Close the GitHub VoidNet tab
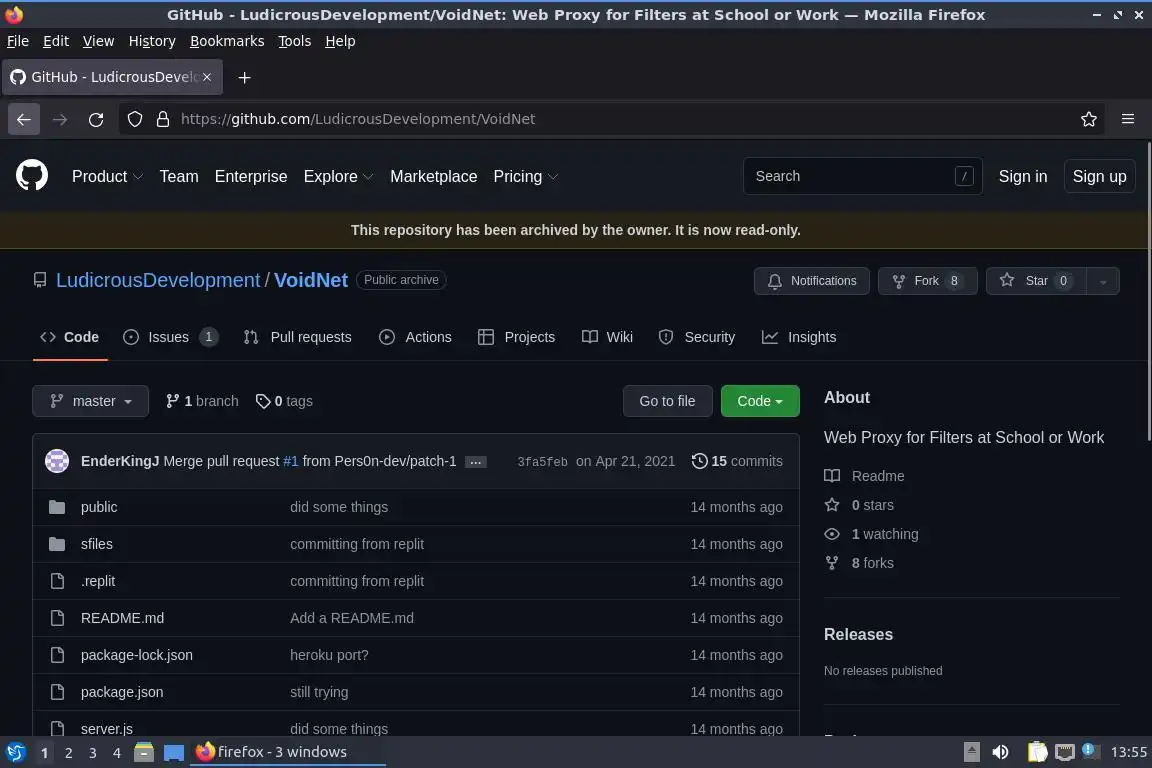 (x=207, y=77)
